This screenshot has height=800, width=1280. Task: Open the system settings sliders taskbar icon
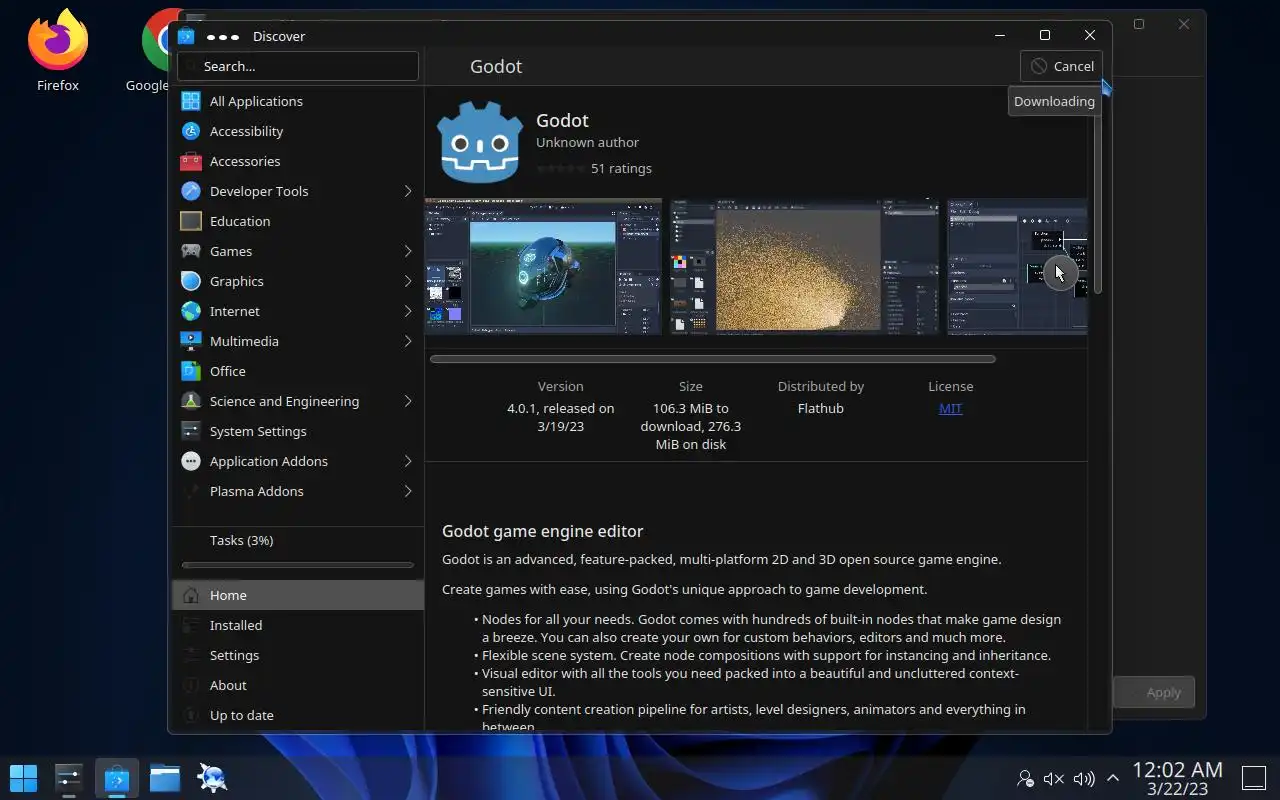point(68,777)
